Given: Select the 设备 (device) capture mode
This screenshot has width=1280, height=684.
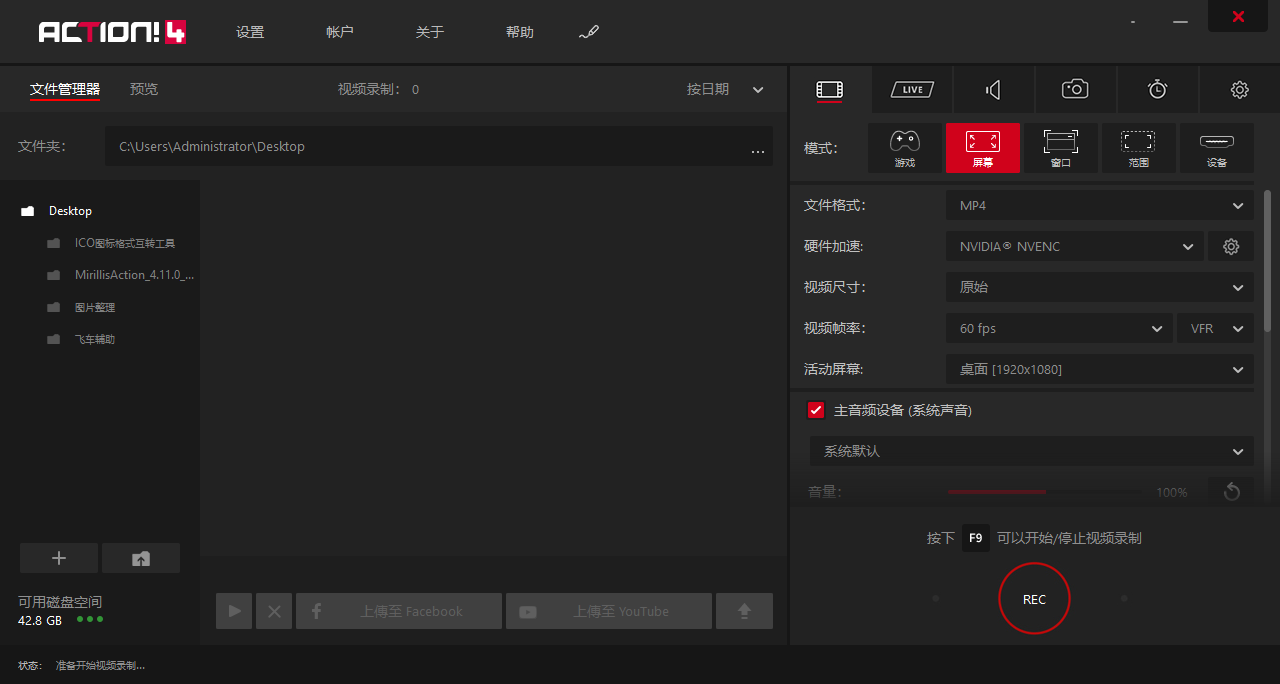Looking at the screenshot, I should 1216,147.
